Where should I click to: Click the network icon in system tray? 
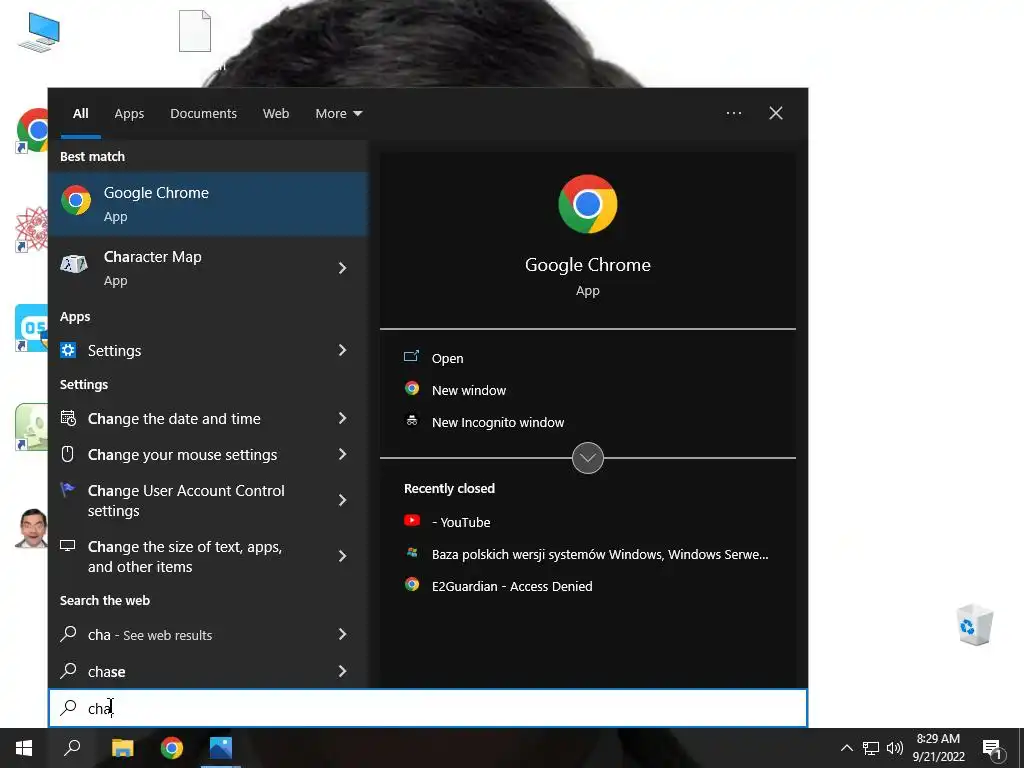click(x=871, y=748)
